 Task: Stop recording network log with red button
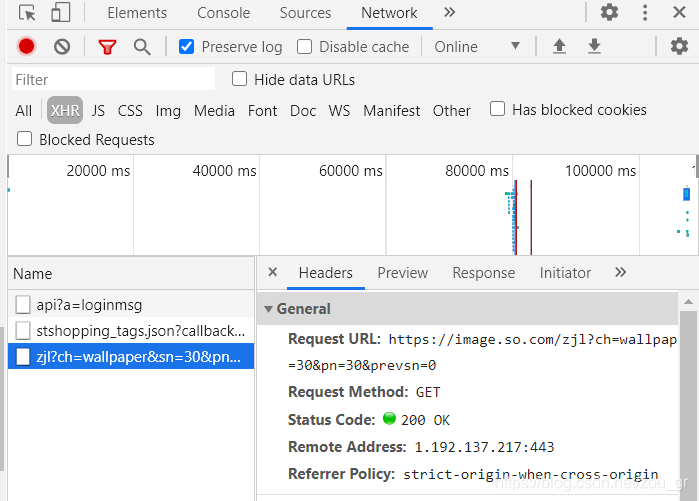pos(26,46)
